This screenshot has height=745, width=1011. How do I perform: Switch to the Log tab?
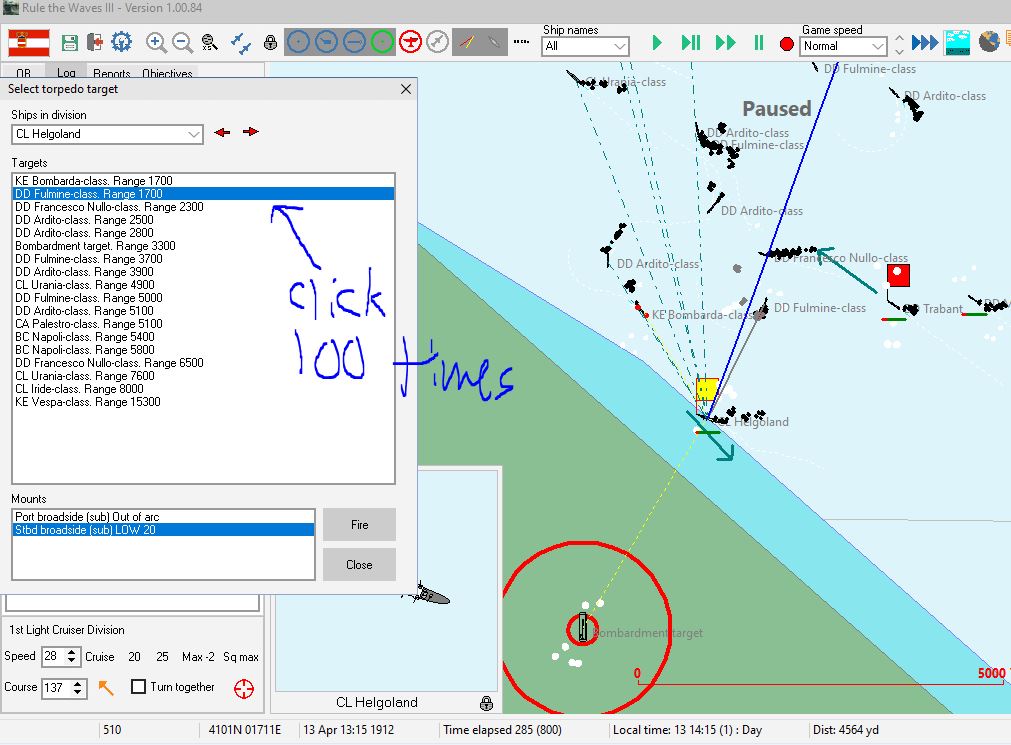[66, 73]
